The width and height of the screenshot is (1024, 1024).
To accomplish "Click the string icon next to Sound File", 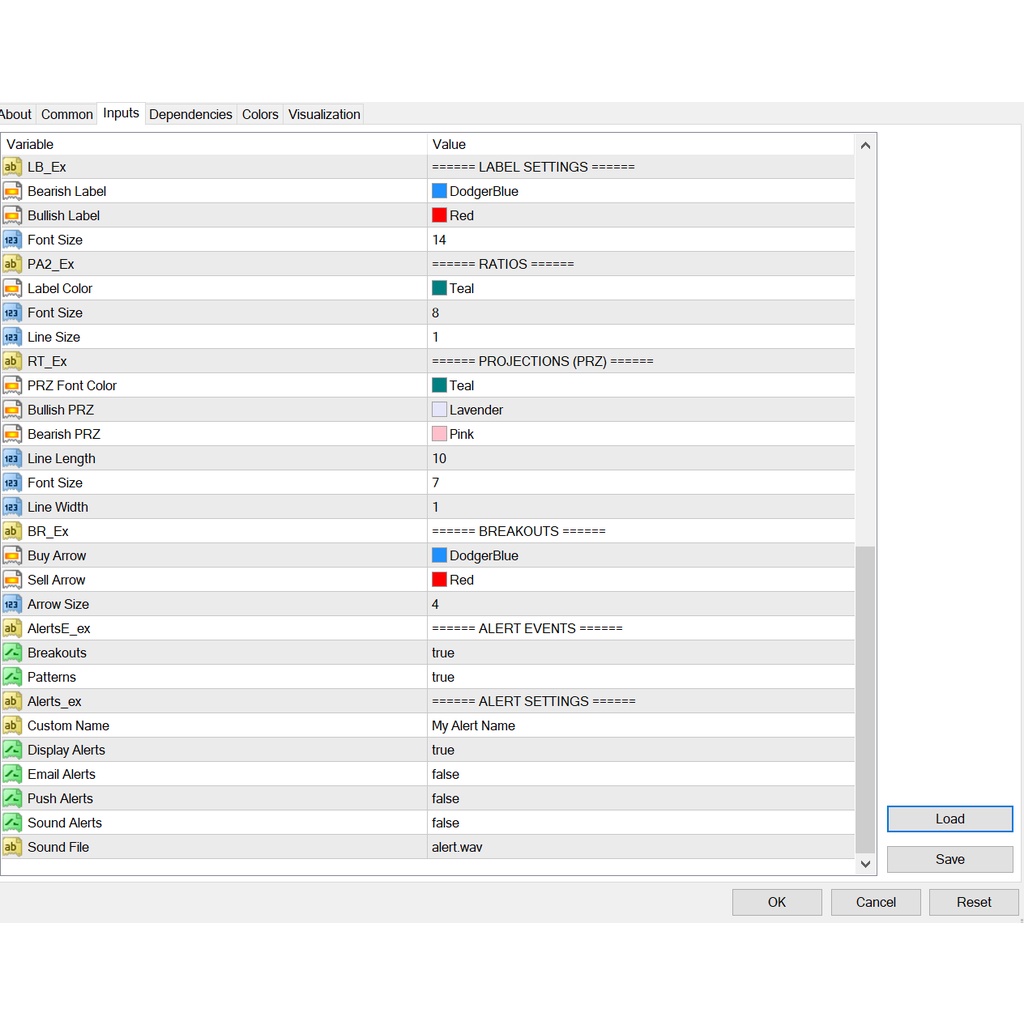I will [12, 847].
